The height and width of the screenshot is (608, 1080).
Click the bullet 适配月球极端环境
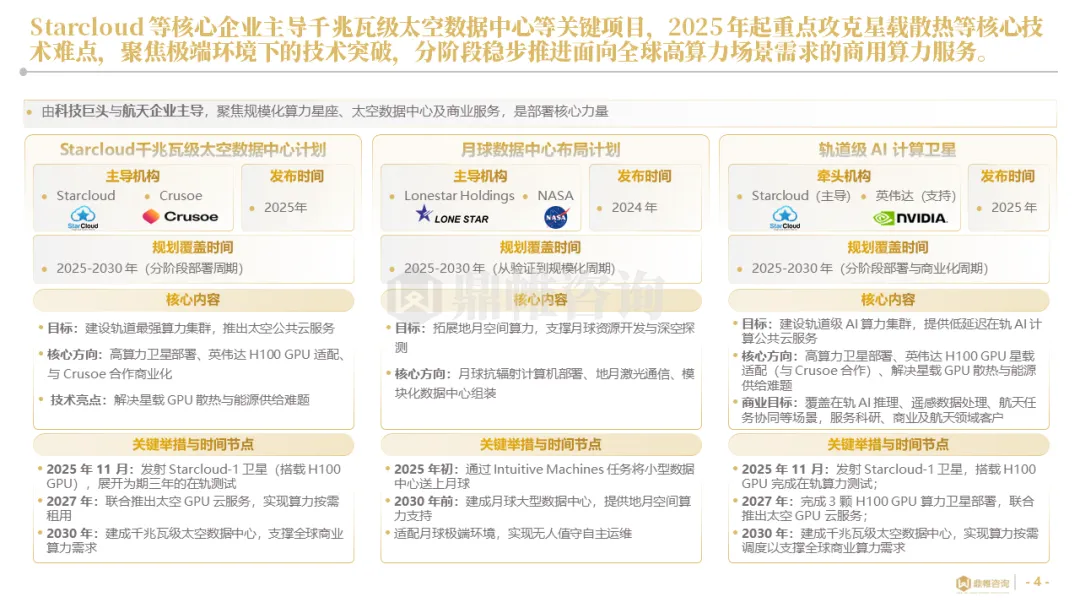[512, 534]
